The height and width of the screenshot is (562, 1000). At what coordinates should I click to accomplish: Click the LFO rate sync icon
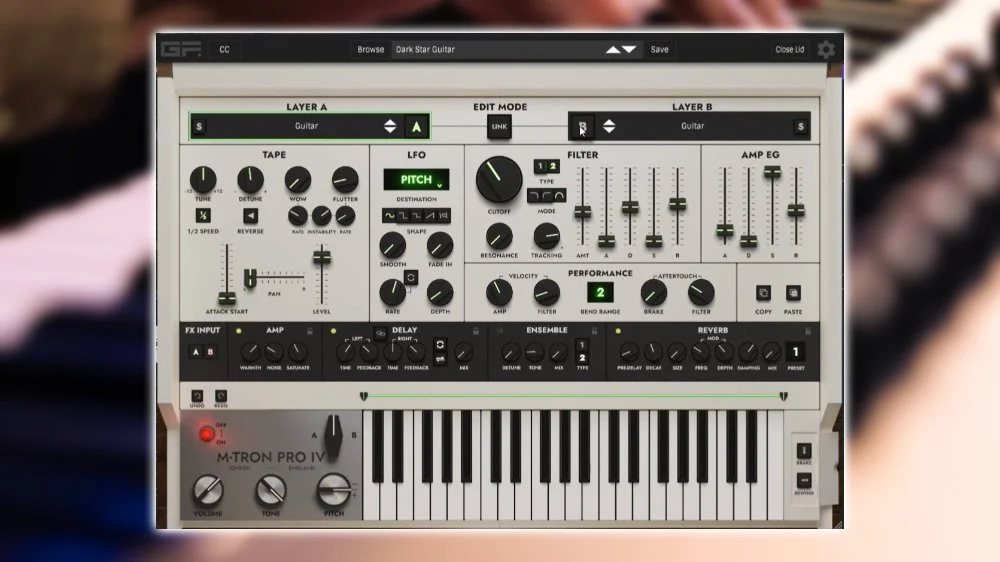[411, 277]
